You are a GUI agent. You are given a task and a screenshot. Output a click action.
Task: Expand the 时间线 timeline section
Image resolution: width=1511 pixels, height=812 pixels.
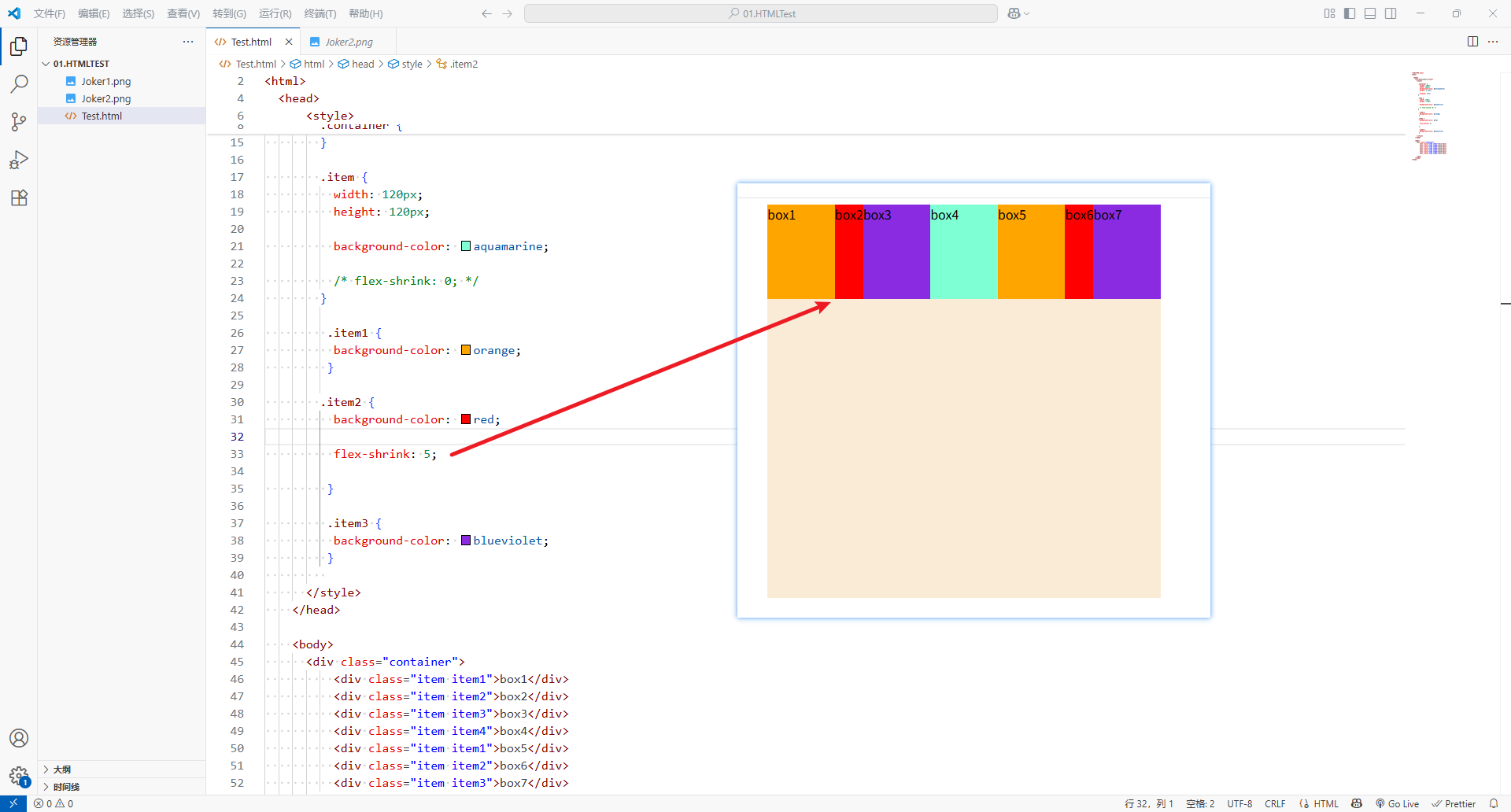pos(123,787)
